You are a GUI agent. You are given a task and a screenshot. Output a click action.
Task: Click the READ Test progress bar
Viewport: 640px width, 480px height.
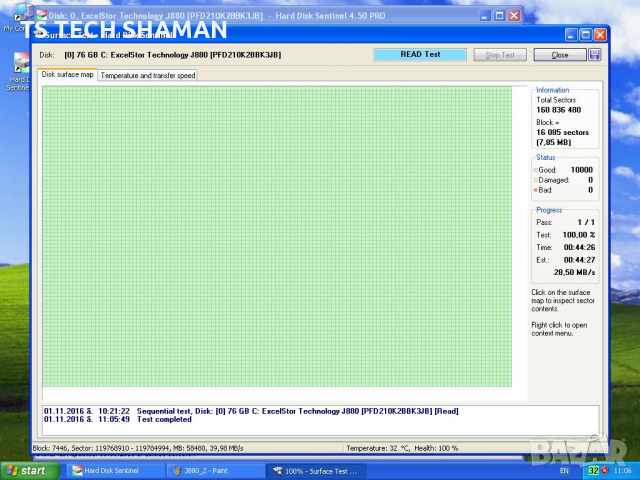(419, 55)
